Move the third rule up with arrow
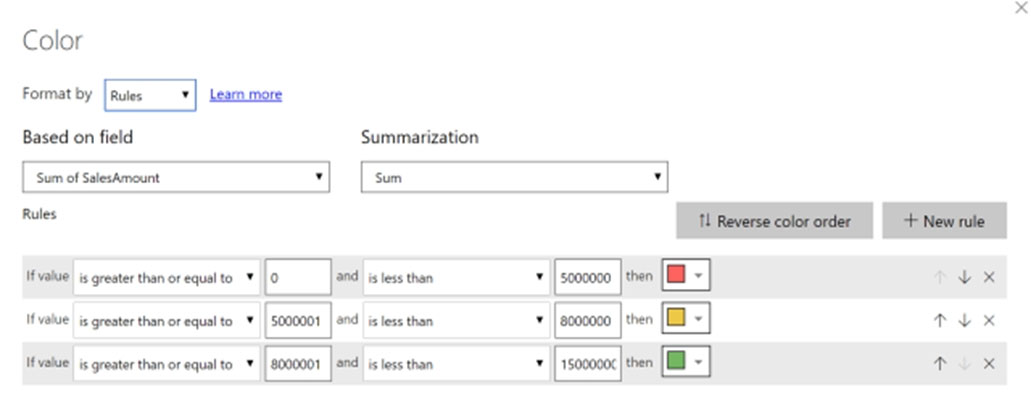 tap(939, 364)
